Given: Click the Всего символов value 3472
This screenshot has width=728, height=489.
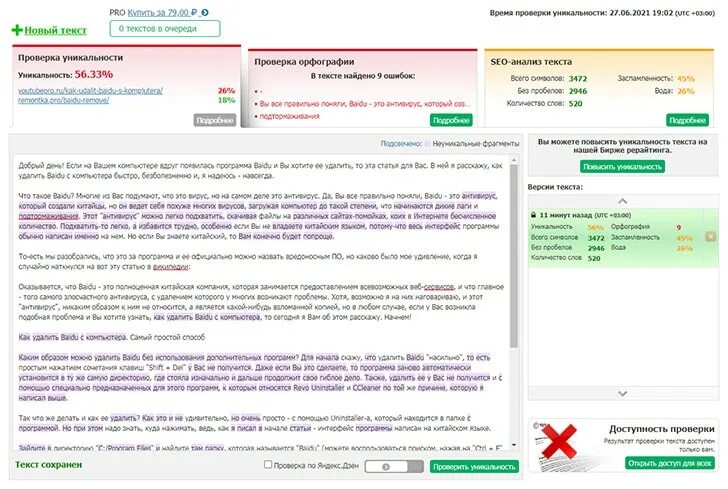Looking at the screenshot, I should 578,78.
